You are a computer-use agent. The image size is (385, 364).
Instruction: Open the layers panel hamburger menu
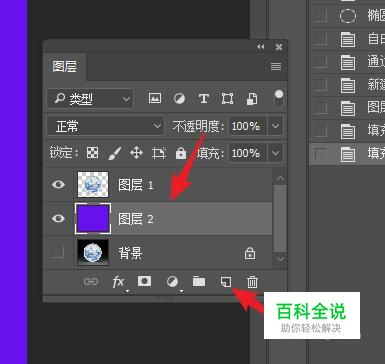pyautogui.click(x=276, y=67)
